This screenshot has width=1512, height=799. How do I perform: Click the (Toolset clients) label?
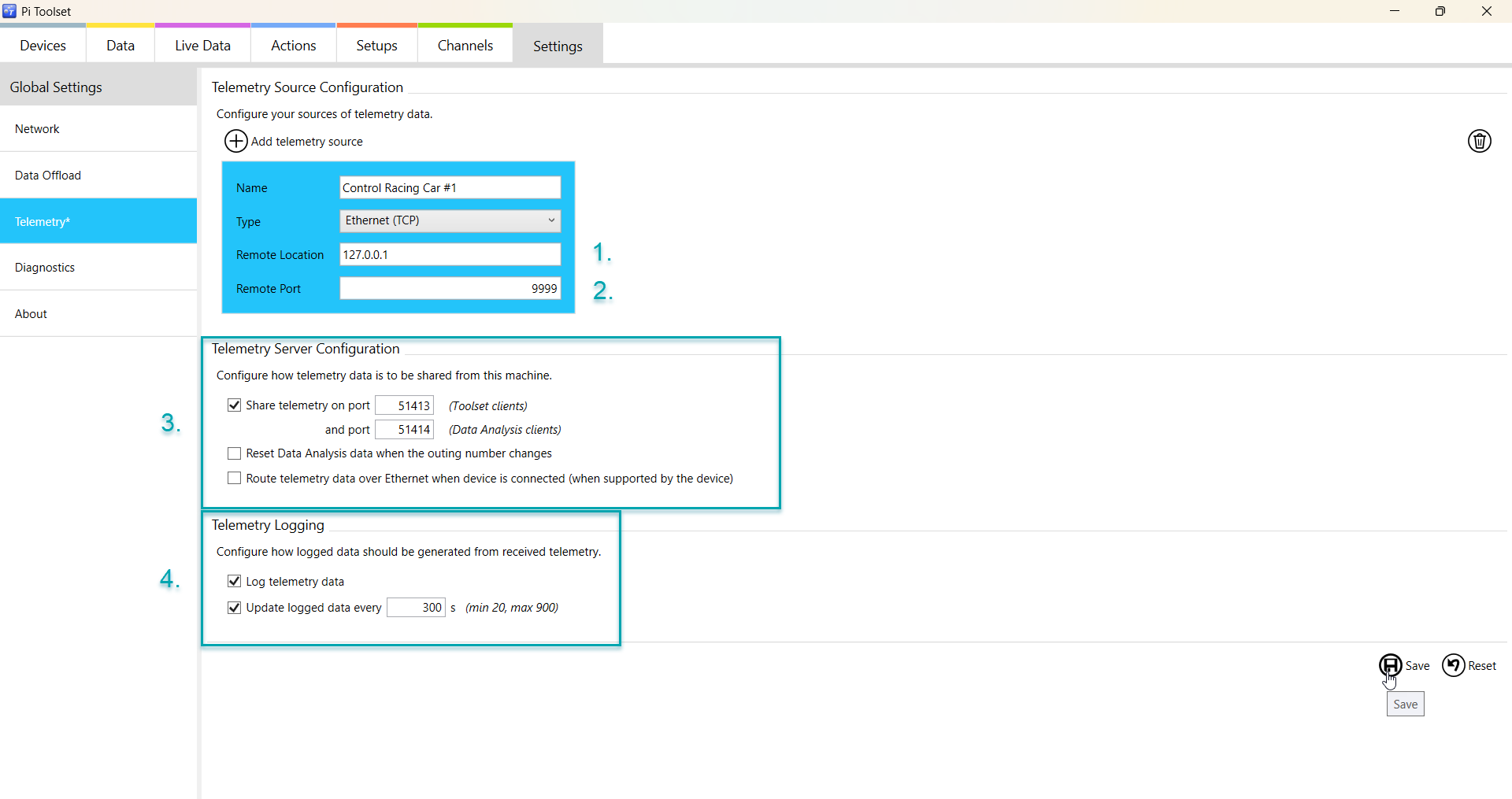(488, 406)
